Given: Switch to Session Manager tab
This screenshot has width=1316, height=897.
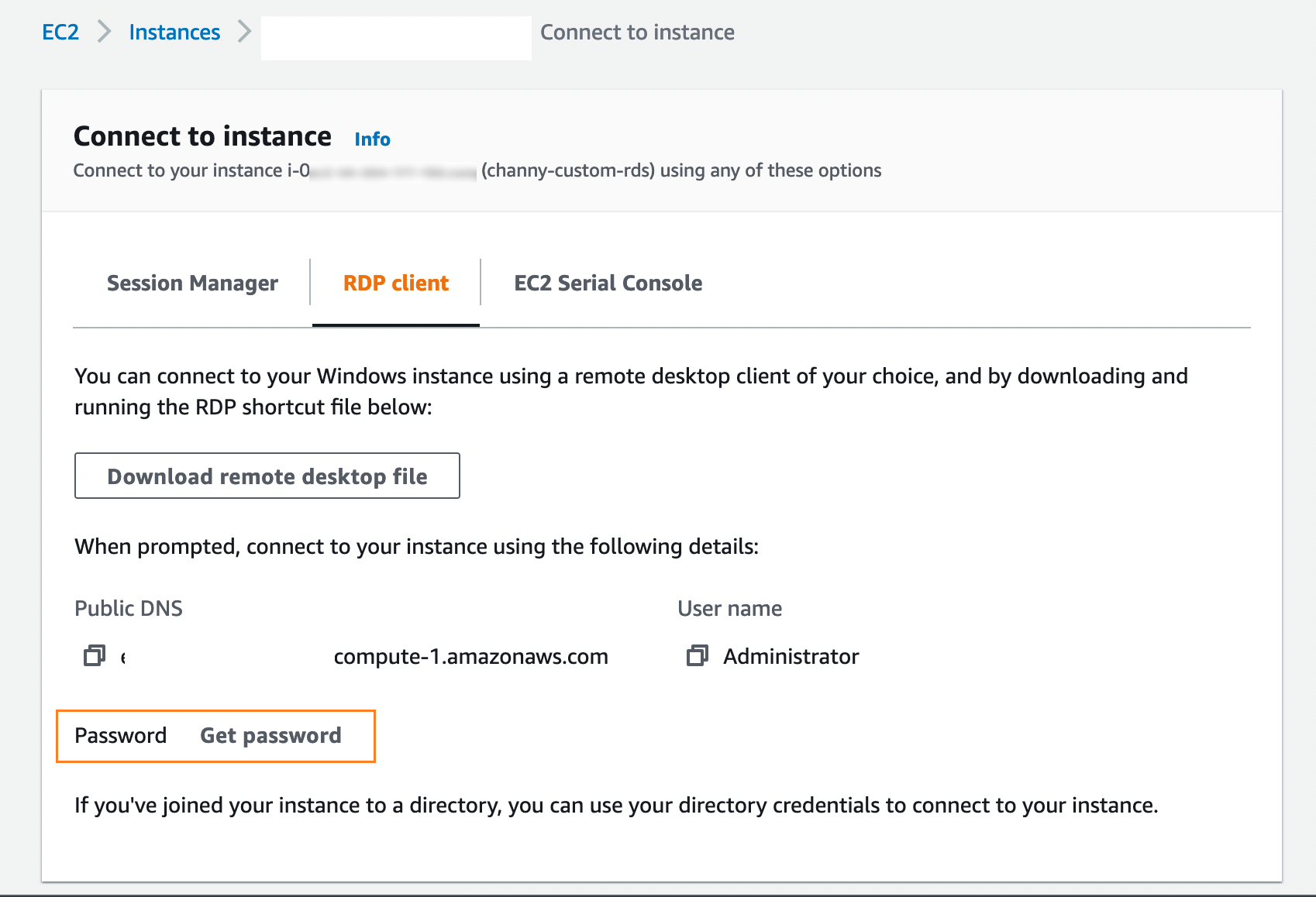Looking at the screenshot, I should click(192, 284).
